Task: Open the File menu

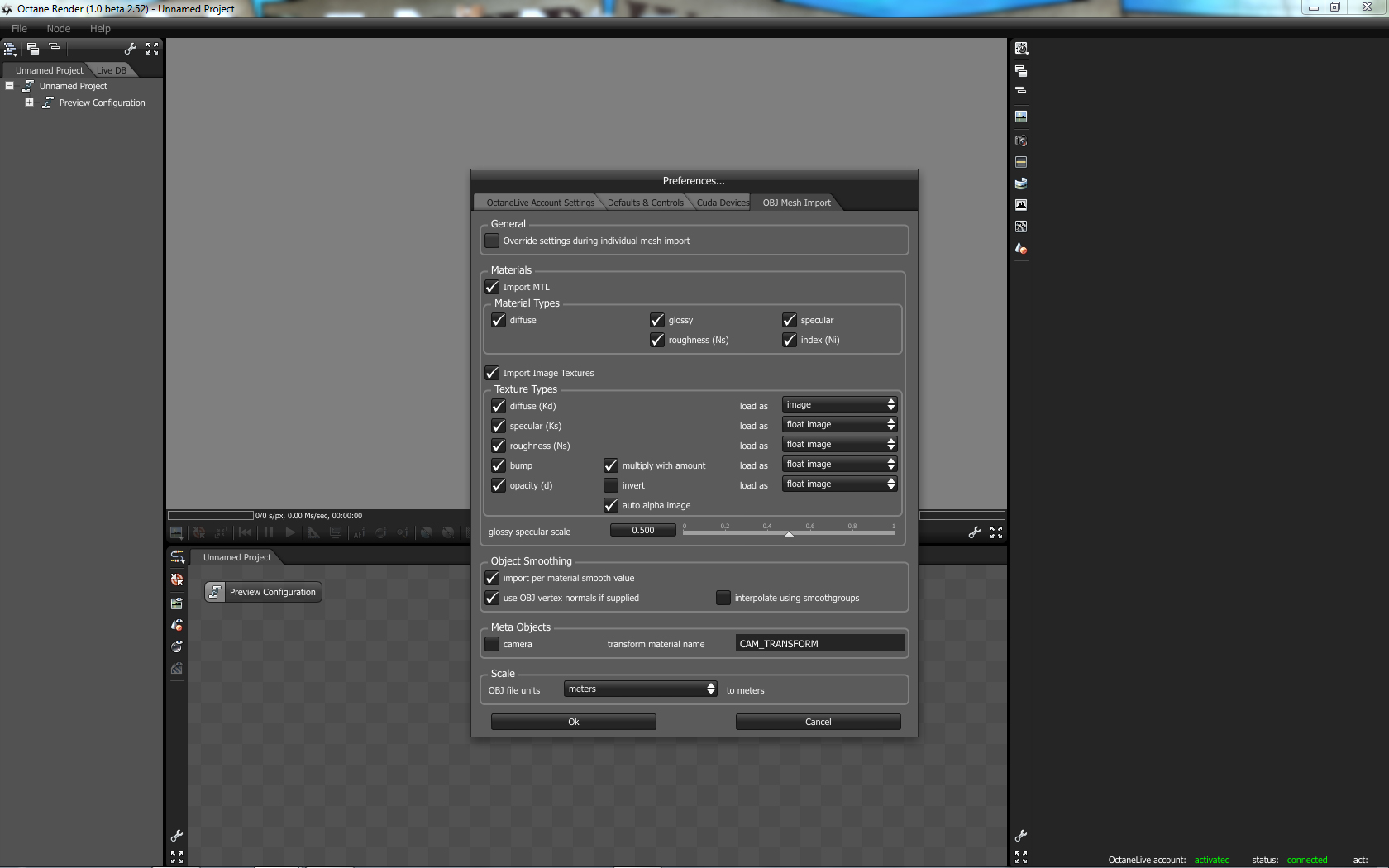Action: pos(19,28)
